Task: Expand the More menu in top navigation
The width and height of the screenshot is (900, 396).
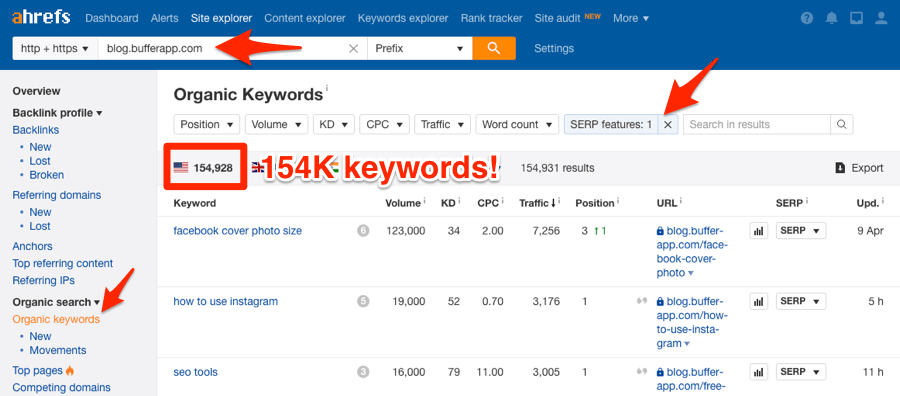Action: coord(631,18)
